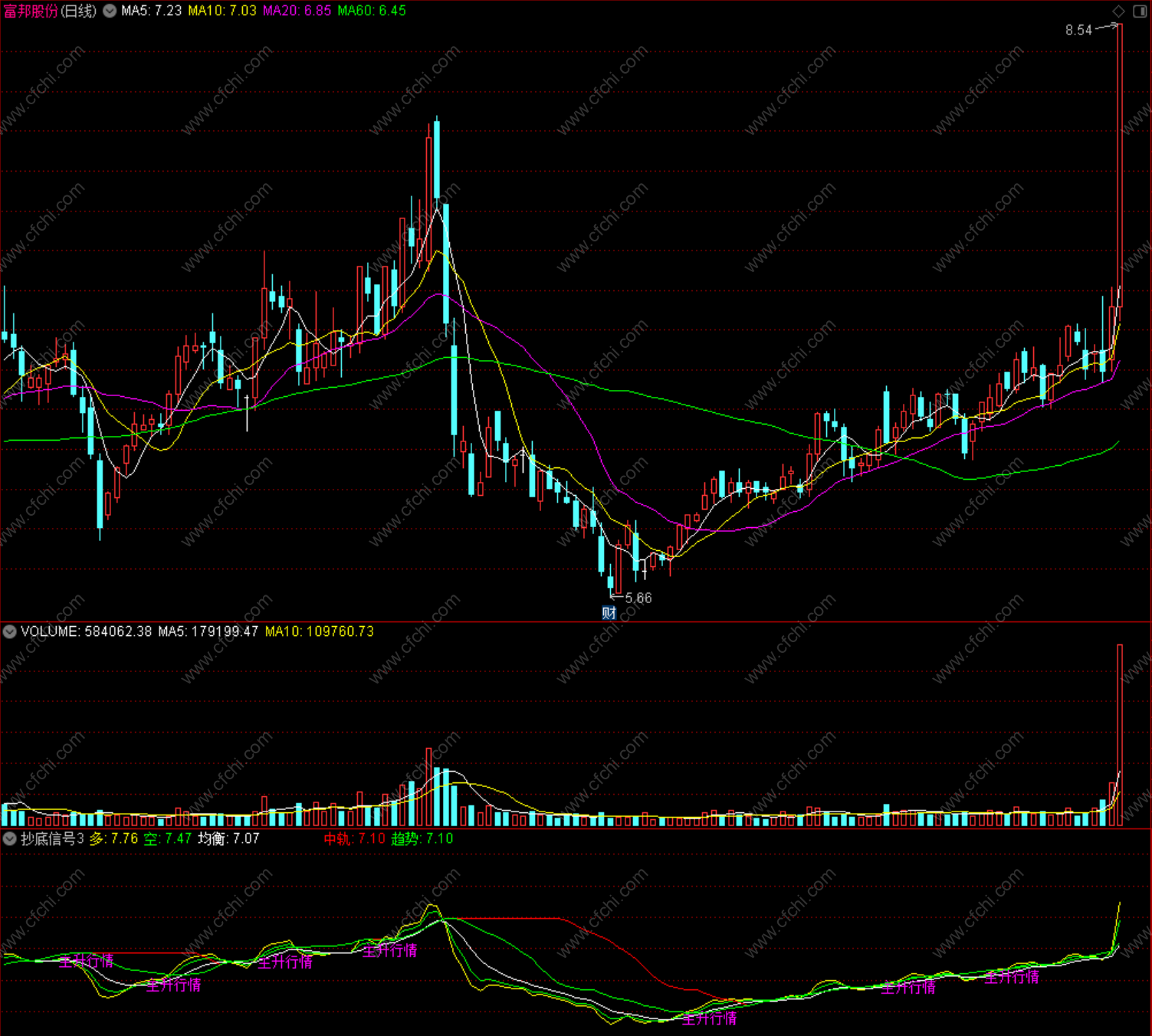This screenshot has height=1036, width=1152.
Task: Open the main chart indicator dropdown arrow
Action: click(x=110, y=11)
